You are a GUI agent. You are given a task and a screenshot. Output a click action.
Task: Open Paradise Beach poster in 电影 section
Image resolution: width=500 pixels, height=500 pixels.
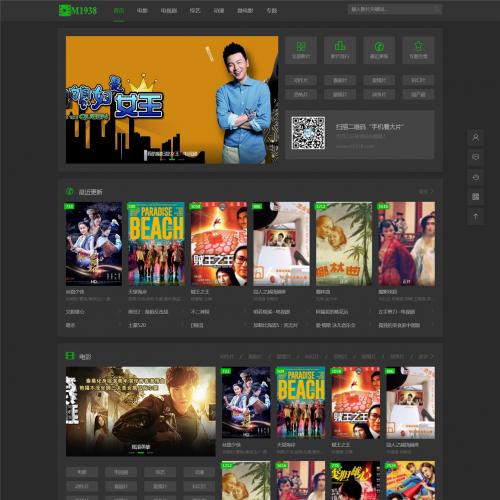tap(301, 403)
